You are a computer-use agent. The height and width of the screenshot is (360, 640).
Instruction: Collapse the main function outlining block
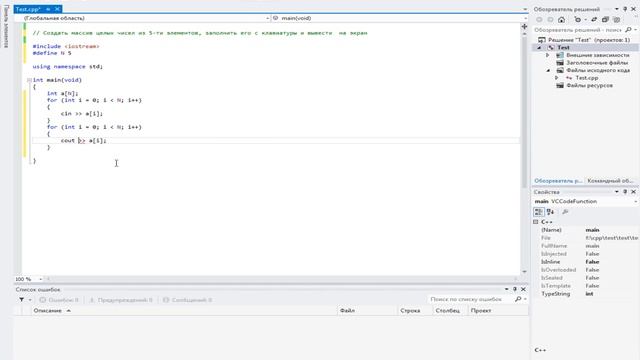pos(29,80)
